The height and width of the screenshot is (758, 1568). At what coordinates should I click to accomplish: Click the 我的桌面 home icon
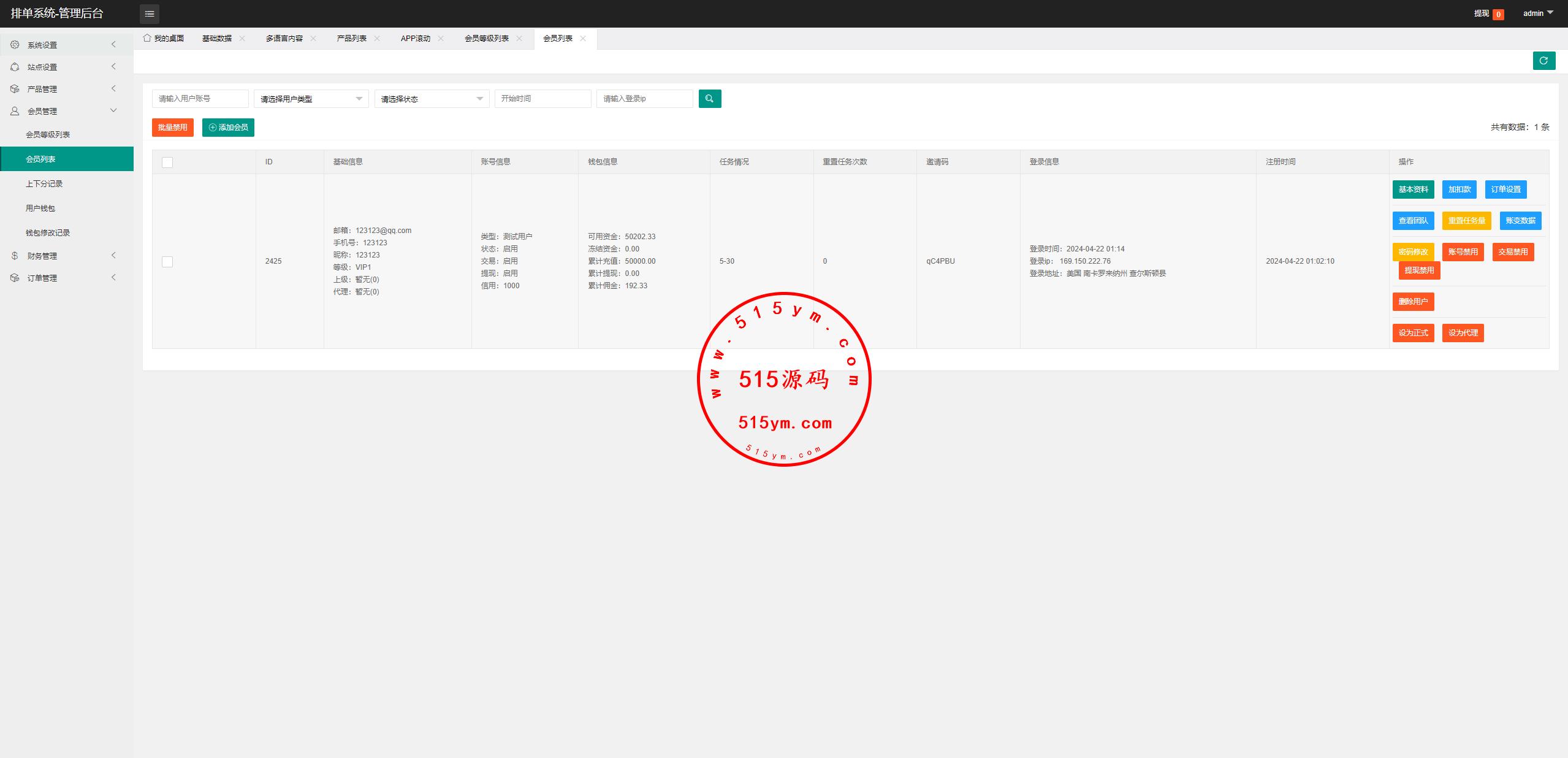pos(147,38)
